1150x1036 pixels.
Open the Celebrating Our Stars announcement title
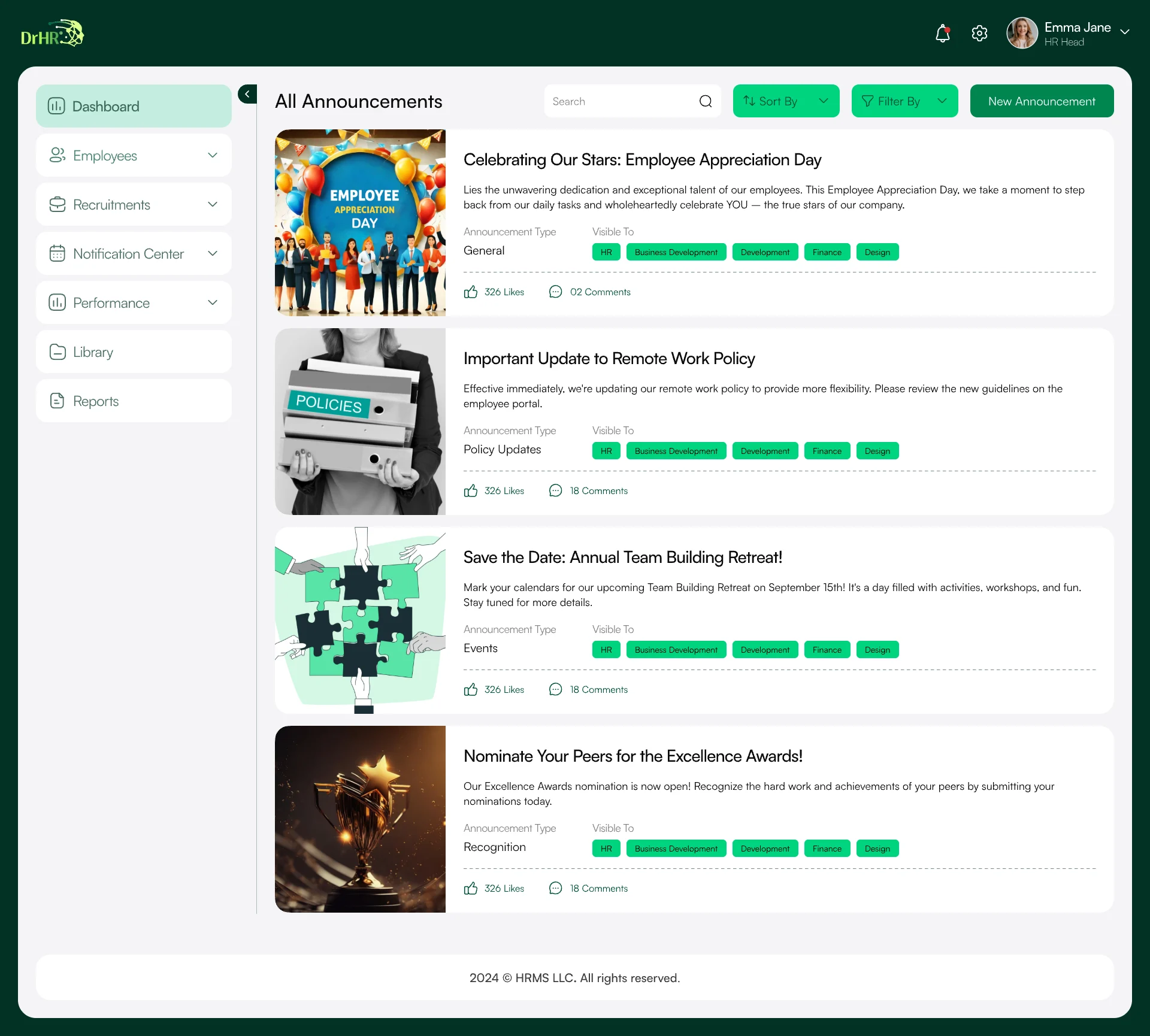642,160
